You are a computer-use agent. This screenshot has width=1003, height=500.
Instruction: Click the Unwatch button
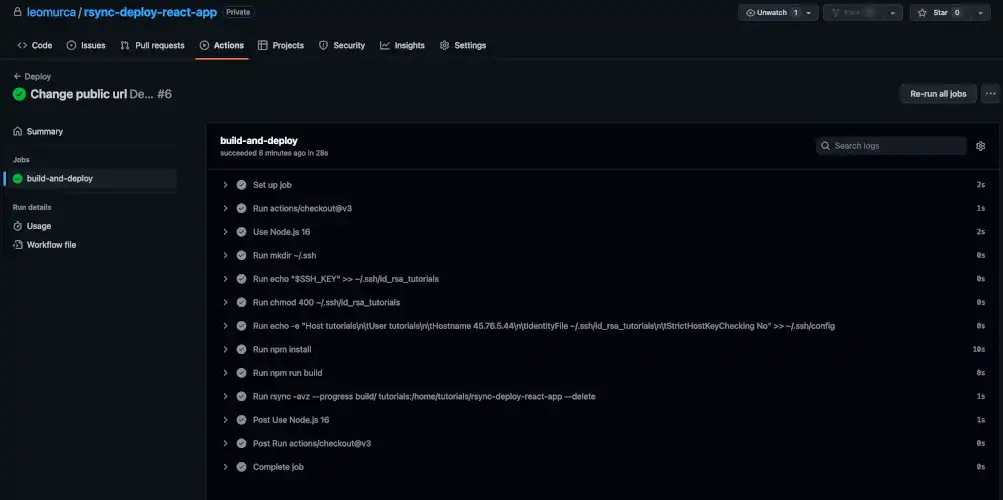[x=771, y=12]
